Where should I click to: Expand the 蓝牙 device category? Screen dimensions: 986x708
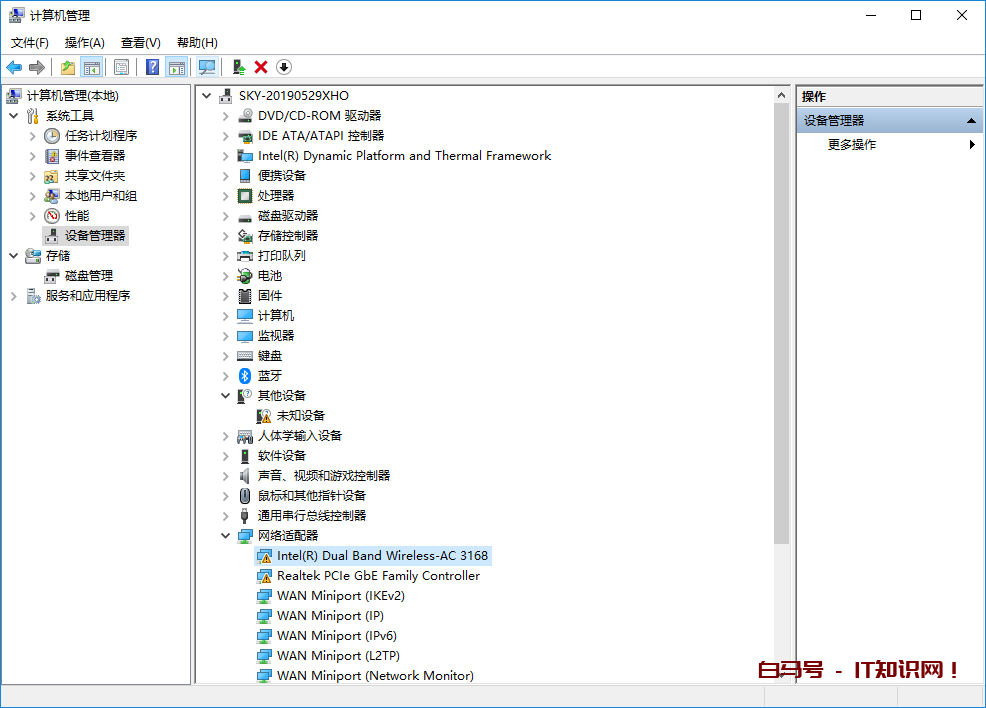[x=226, y=376]
